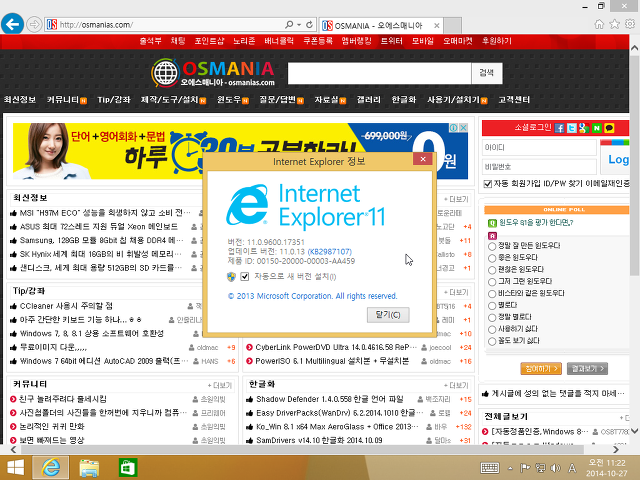This screenshot has width=640, height=480.
Task: Open the 출석부 top bar link
Action: coord(150,41)
